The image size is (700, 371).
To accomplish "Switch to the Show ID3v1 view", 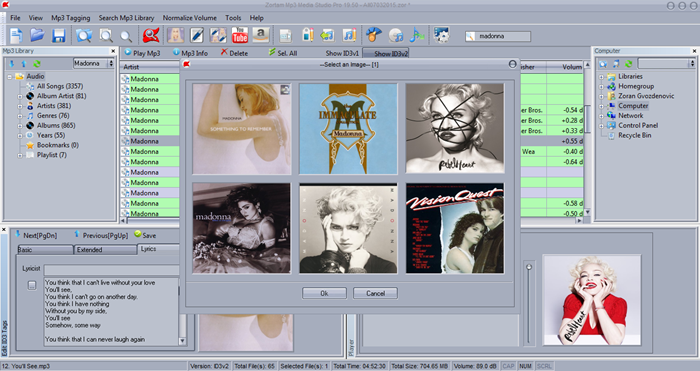I will tap(342, 53).
